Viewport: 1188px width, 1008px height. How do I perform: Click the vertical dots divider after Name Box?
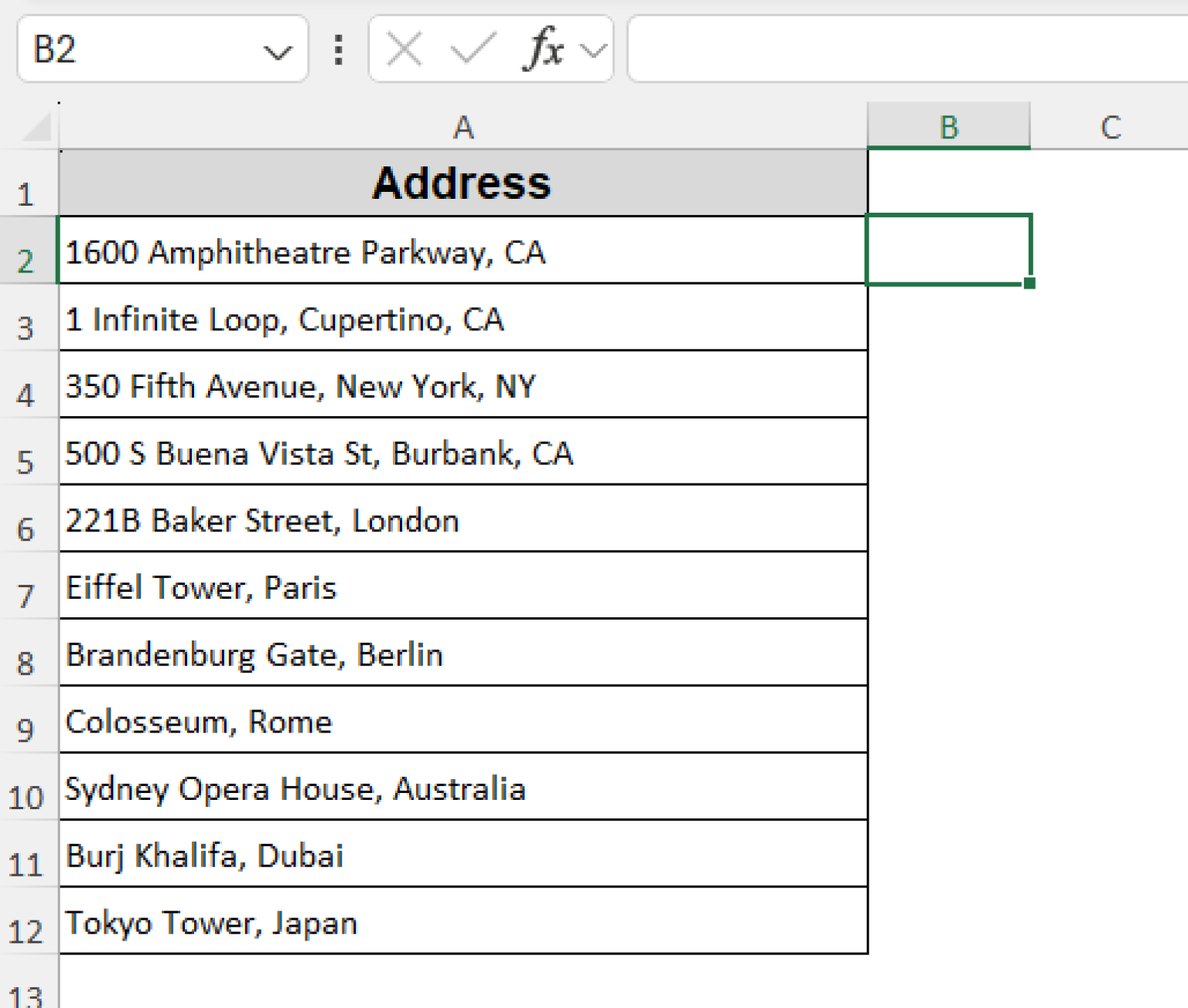pyautogui.click(x=338, y=49)
